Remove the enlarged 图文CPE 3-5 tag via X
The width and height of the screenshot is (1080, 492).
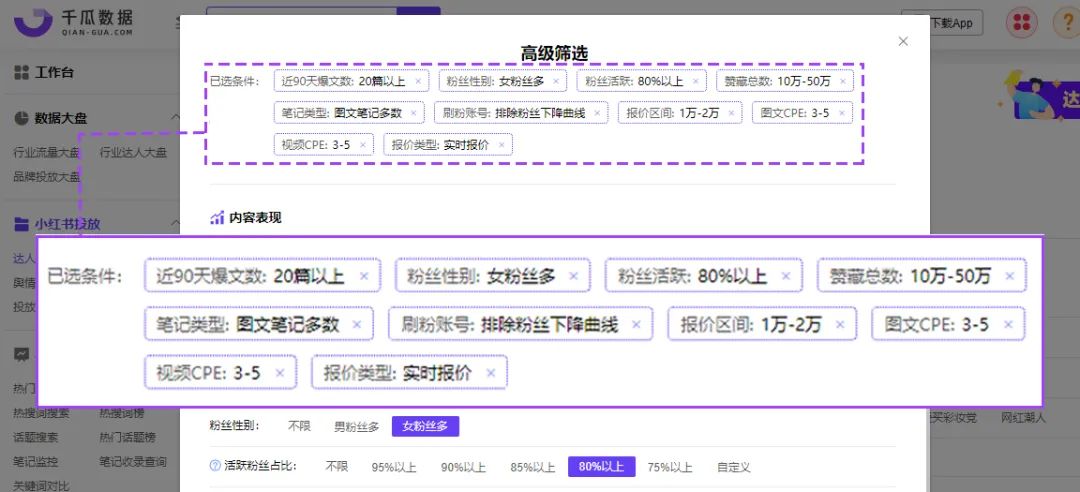pos(1008,325)
